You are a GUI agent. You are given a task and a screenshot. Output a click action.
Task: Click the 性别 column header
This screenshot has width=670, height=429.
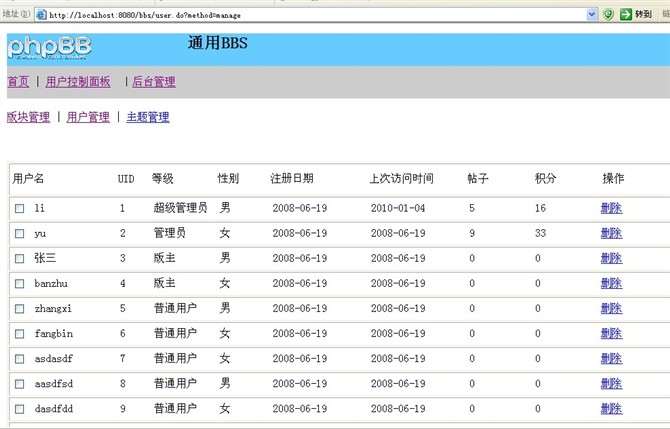pyautogui.click(x=228, y=179)
